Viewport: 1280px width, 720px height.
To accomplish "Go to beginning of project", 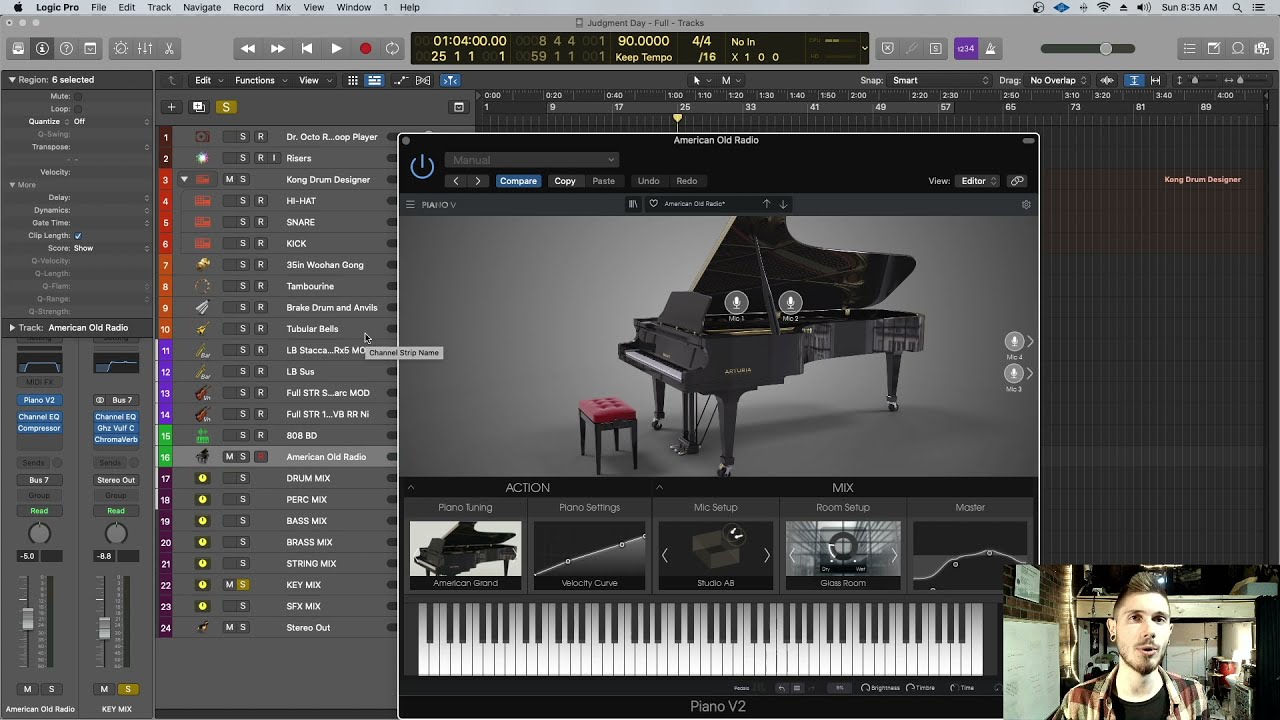I will 307,48.
